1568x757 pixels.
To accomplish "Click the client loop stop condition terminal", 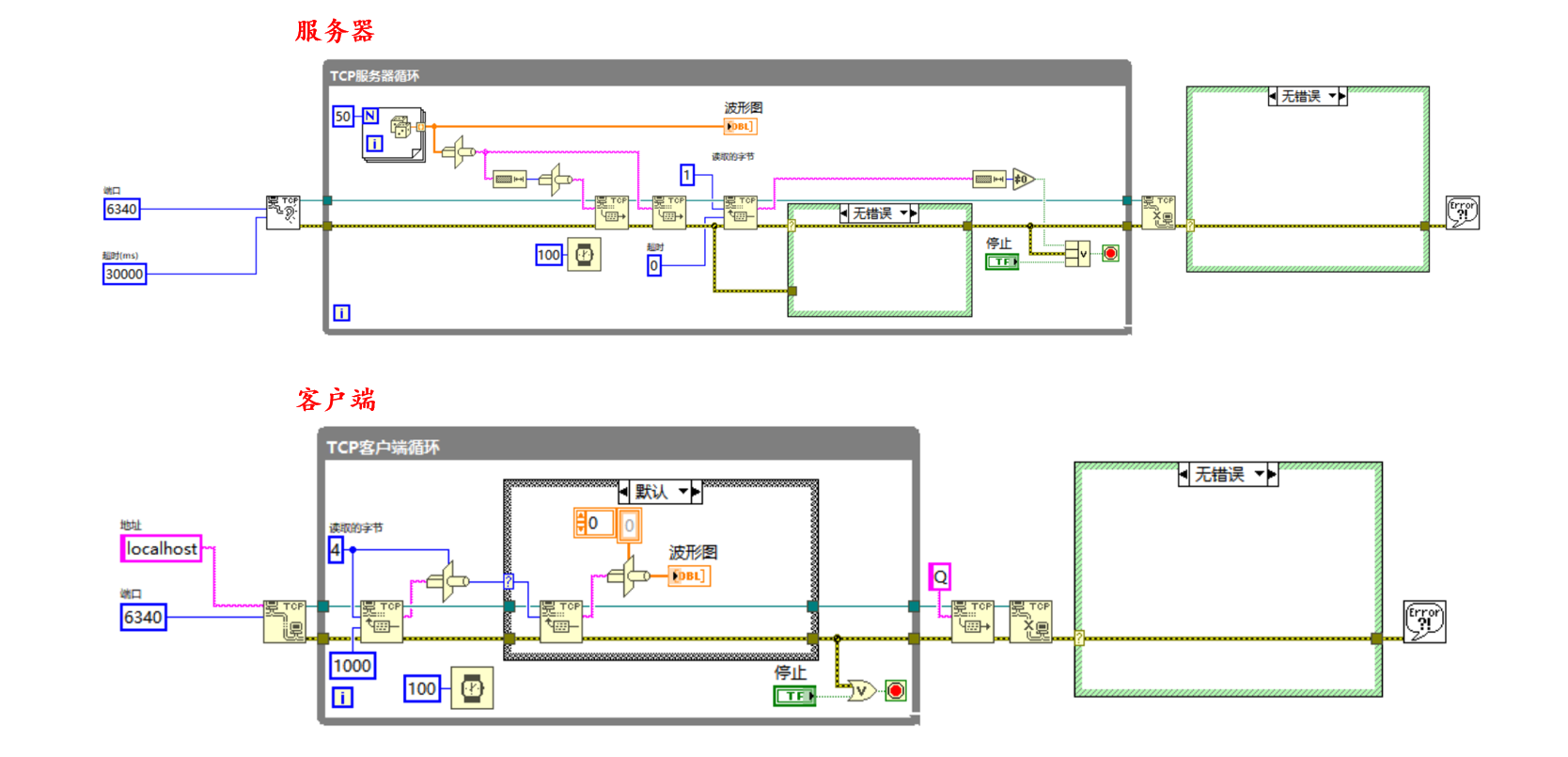I will pyautogui.click(x=896, y=691).
